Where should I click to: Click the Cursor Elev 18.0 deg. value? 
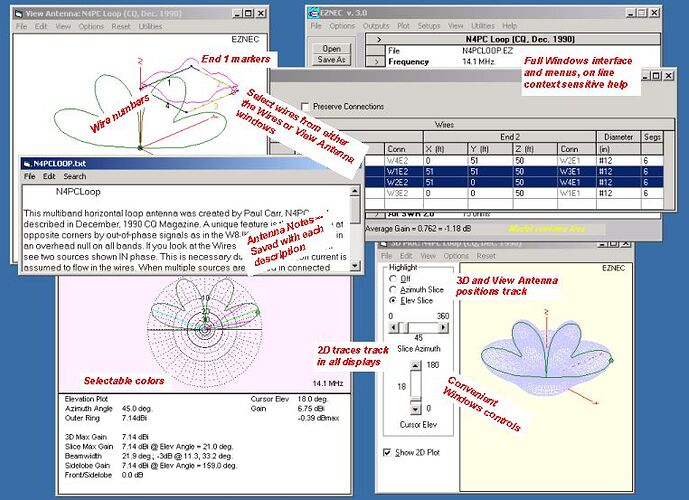coord(313,399)
